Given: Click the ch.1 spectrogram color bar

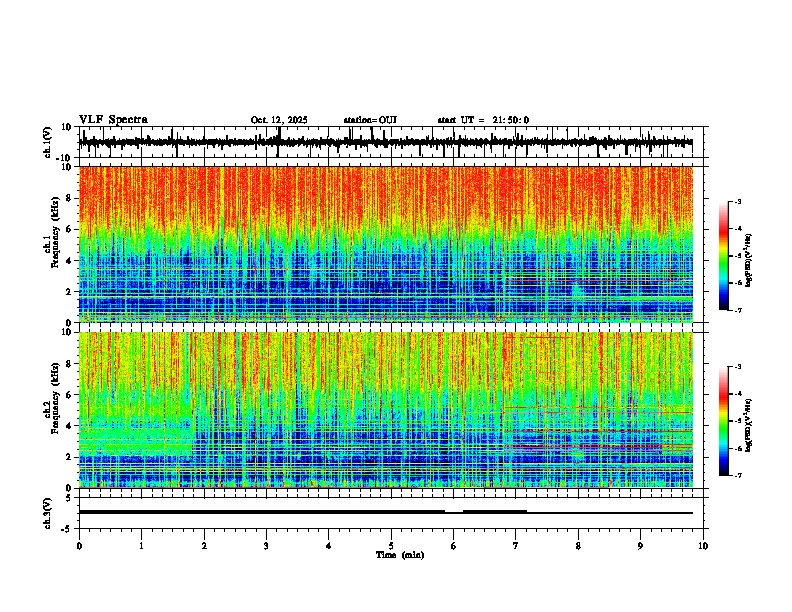Looking at the screenshot, I should click(x=724, y=256).
